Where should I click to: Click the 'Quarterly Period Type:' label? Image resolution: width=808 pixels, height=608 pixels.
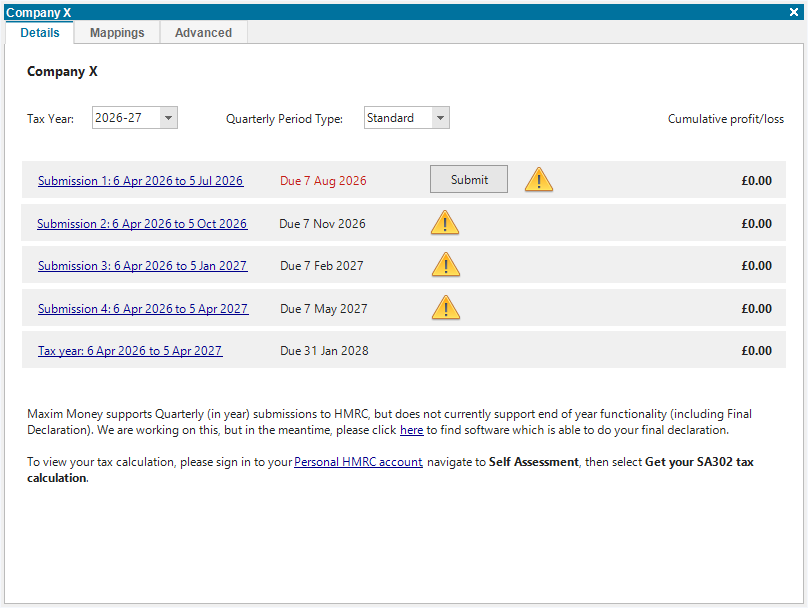tap(284, 119)
